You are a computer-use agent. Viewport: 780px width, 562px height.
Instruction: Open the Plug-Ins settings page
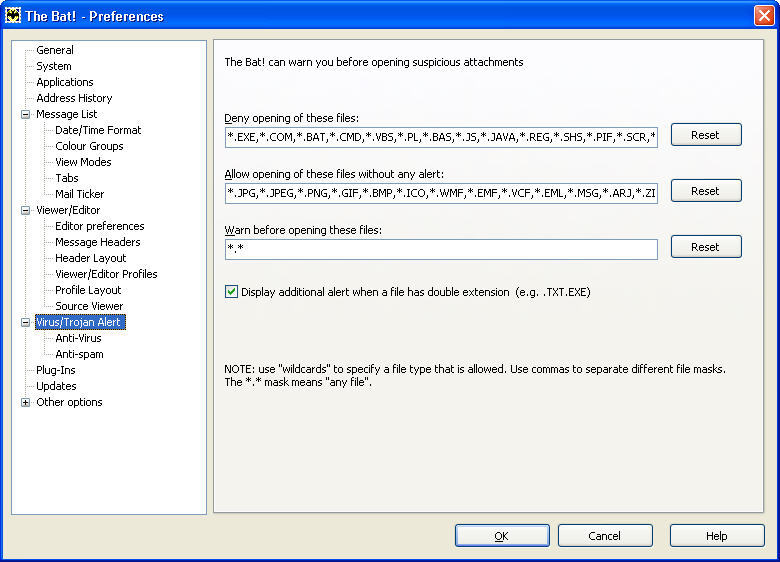[x=56, y=370]
